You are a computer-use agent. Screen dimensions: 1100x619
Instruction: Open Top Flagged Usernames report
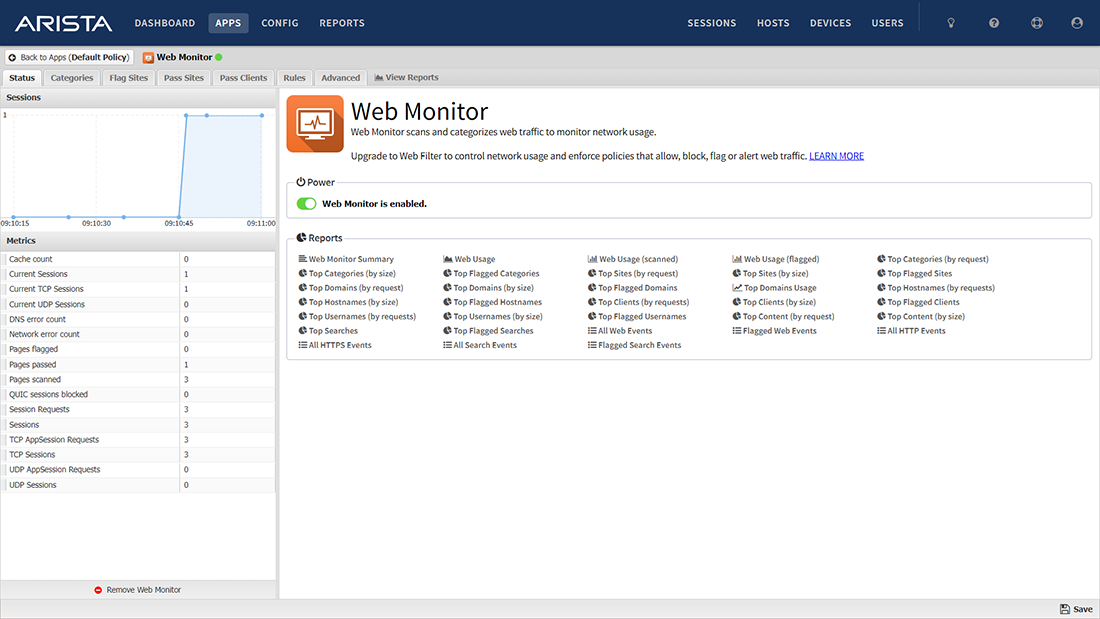(637, 317)
